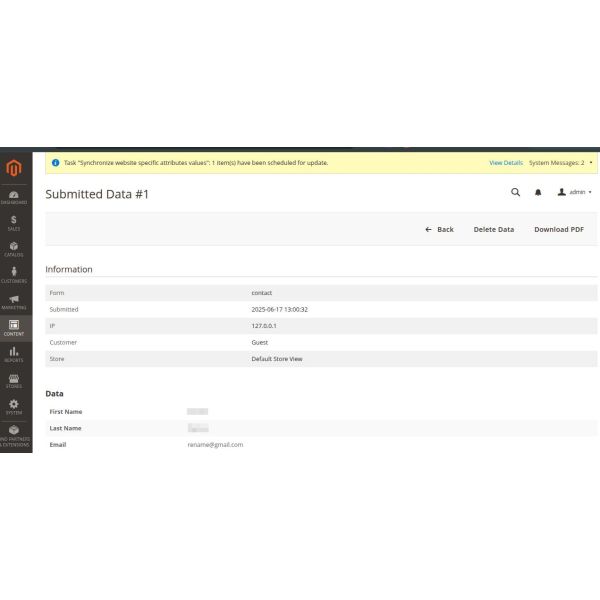Select the form value 'contact'
The width and height of the screenshot is (600, 600).
pyautogui.click(x=262, y=293)
